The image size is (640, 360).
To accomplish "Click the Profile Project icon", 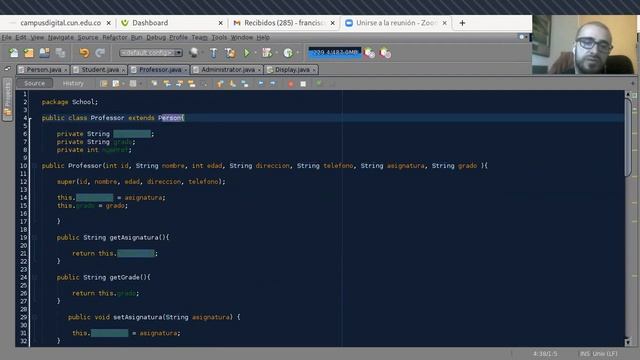I will 288,53.
